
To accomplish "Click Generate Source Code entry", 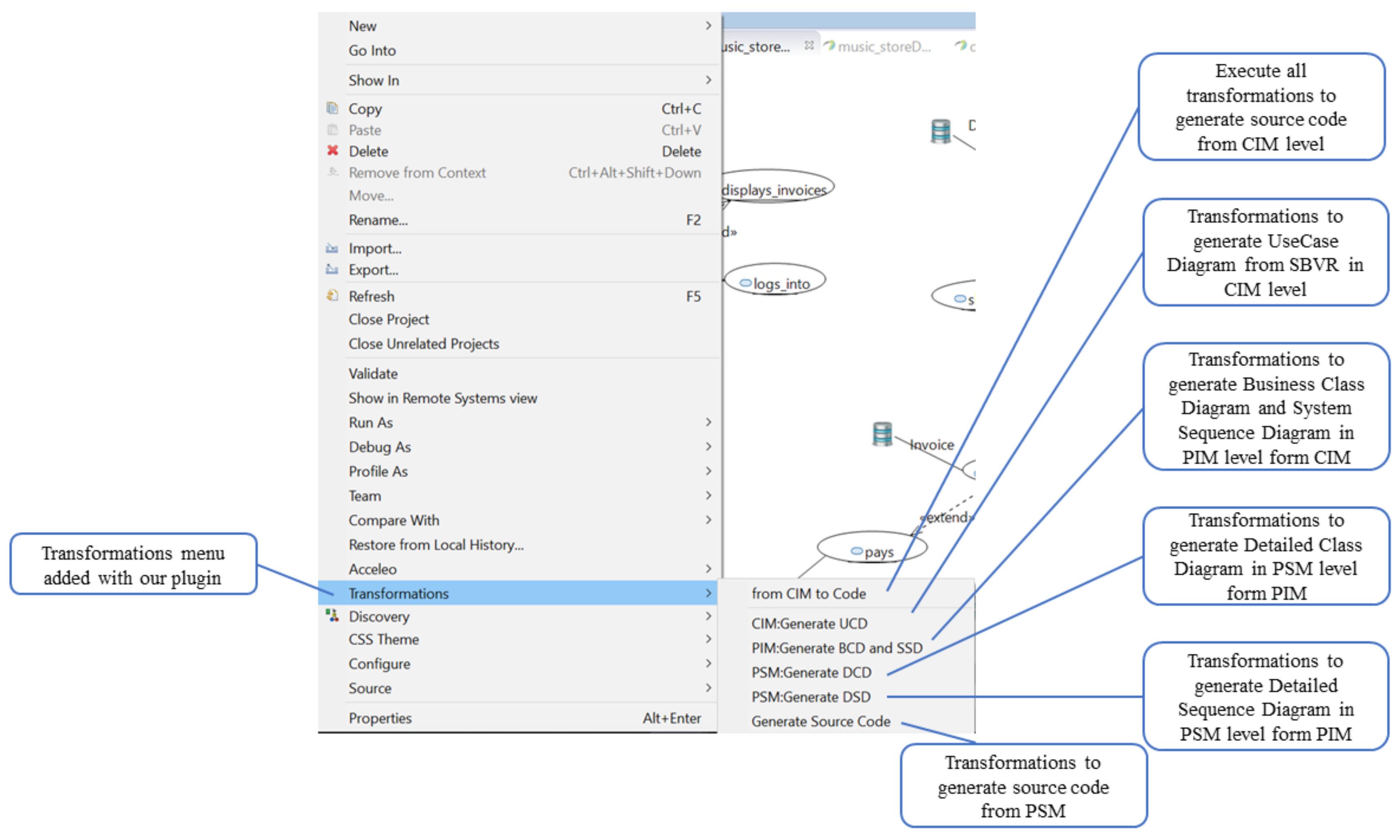I will [x=820, y=721].
